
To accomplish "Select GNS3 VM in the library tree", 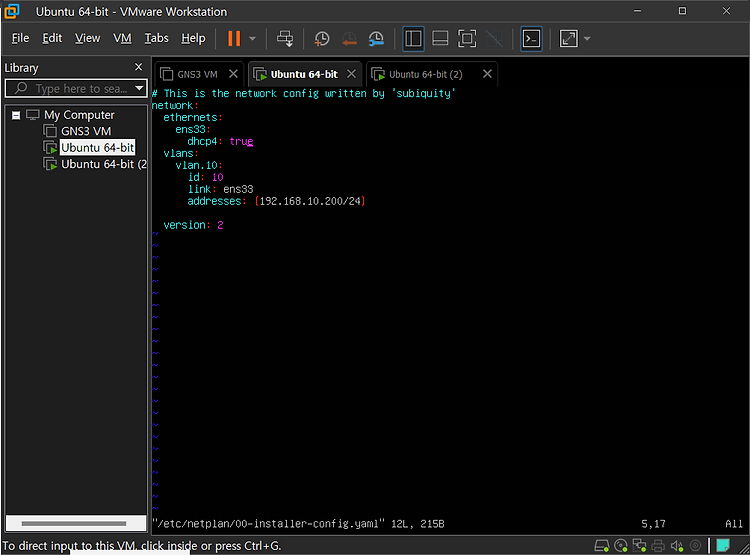I will coord(86,131).
